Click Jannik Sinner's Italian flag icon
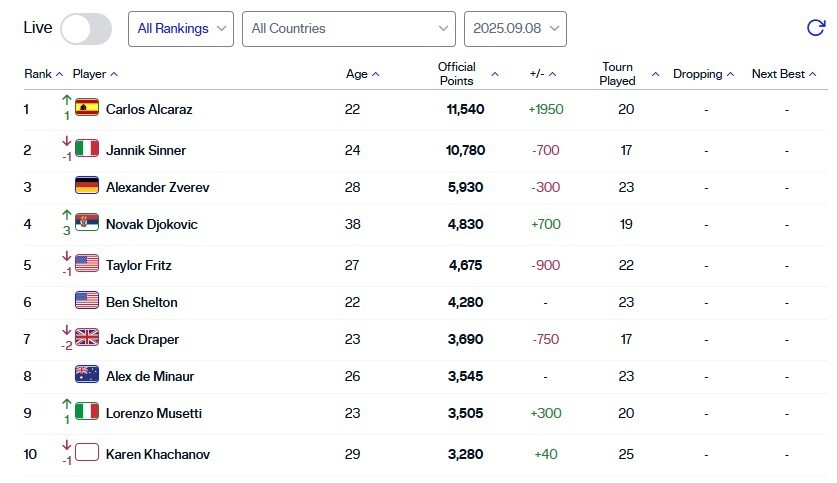 pyautogui.click(x=87, y=150)
